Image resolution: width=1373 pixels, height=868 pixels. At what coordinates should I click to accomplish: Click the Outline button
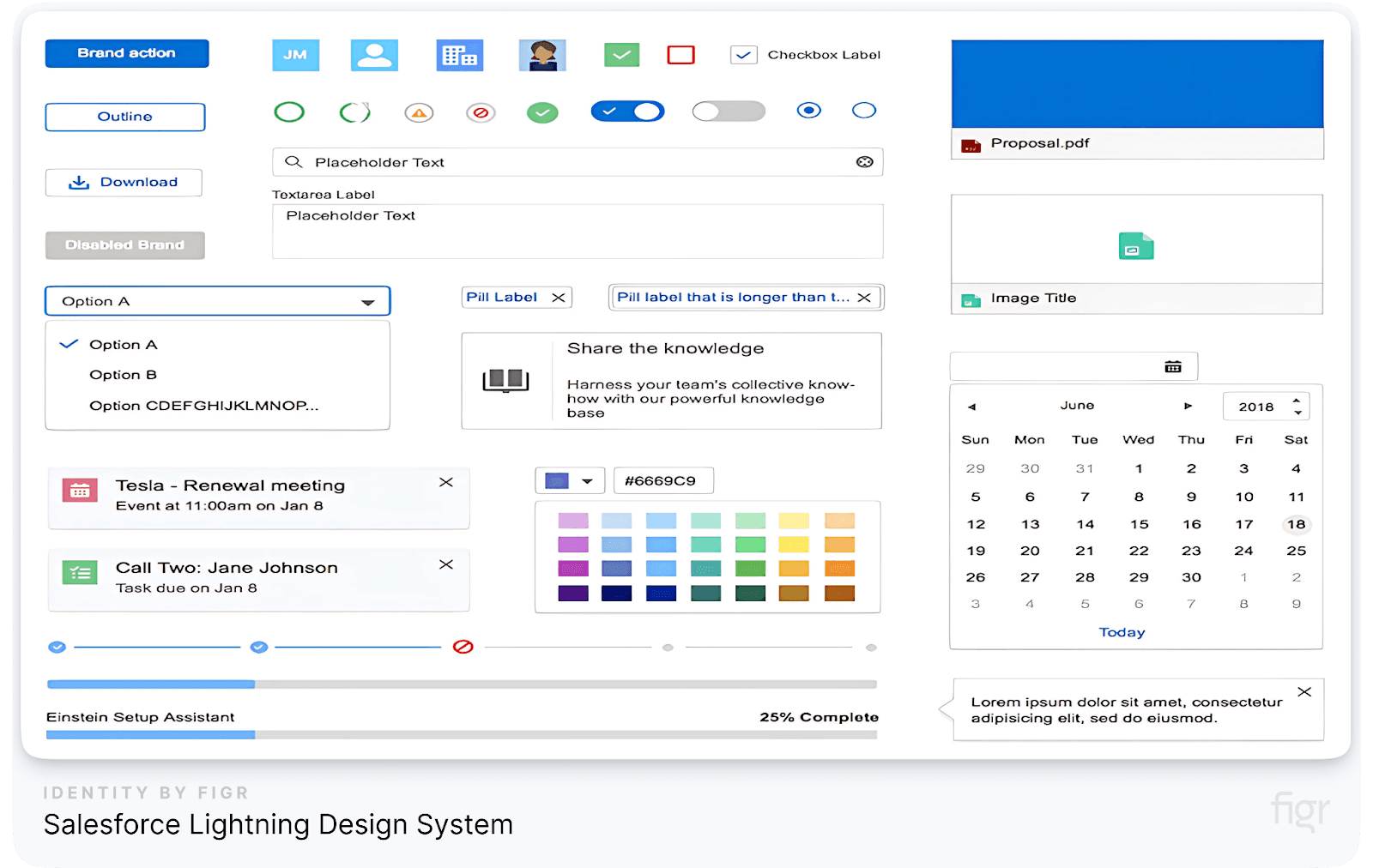[125, 117]
